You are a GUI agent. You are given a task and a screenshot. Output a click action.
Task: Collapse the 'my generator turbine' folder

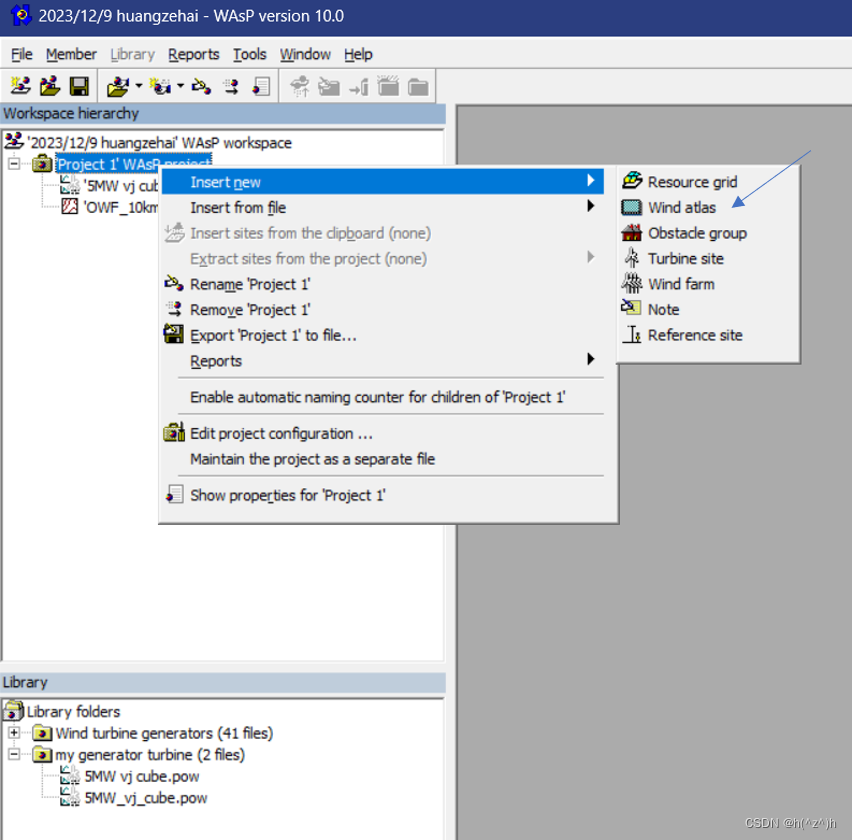[14, 754]
